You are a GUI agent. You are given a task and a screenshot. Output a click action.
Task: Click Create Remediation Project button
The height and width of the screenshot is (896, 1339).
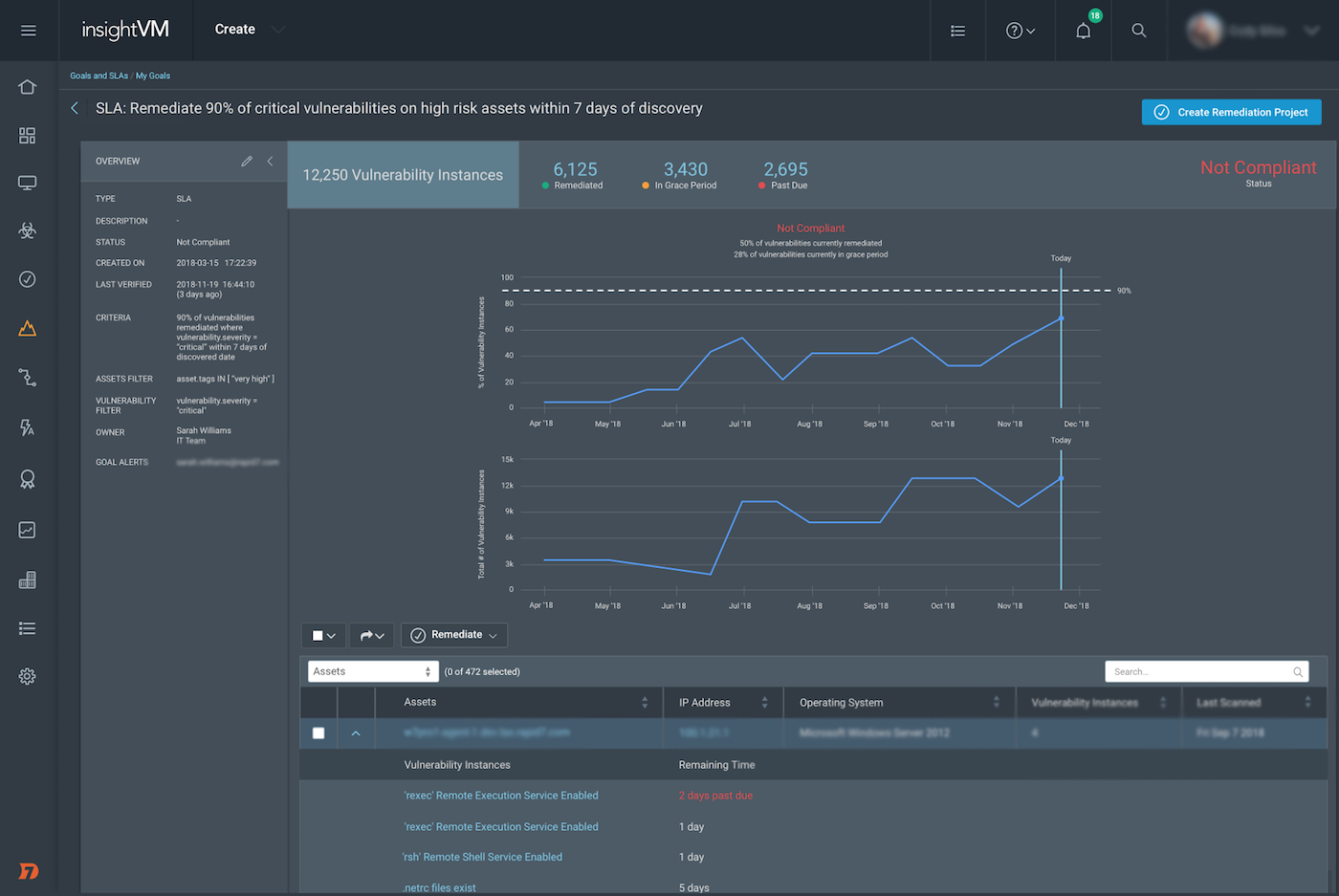coord(1231,112)
